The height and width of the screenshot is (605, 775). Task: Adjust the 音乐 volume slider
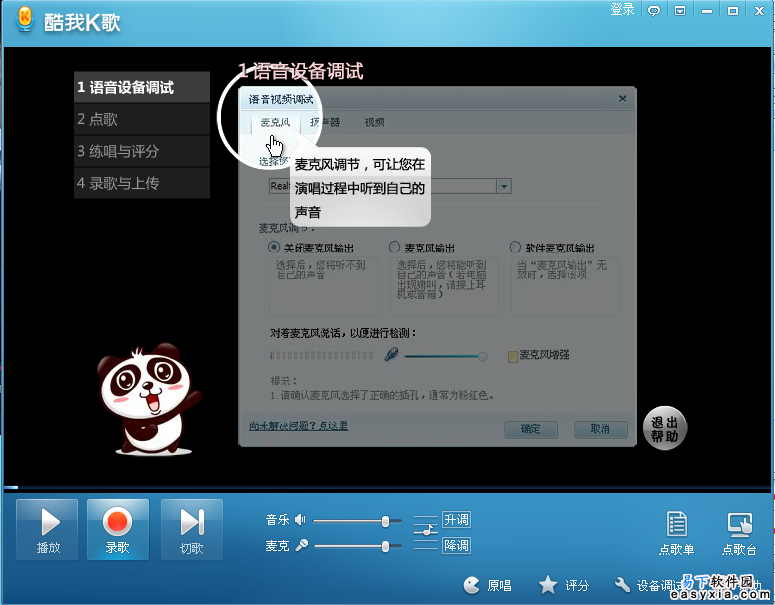click(357, 521)
